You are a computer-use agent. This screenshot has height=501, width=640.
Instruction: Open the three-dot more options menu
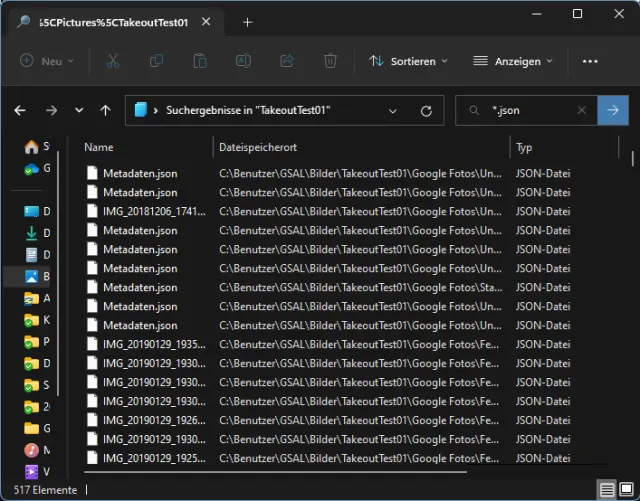point(590,61)
